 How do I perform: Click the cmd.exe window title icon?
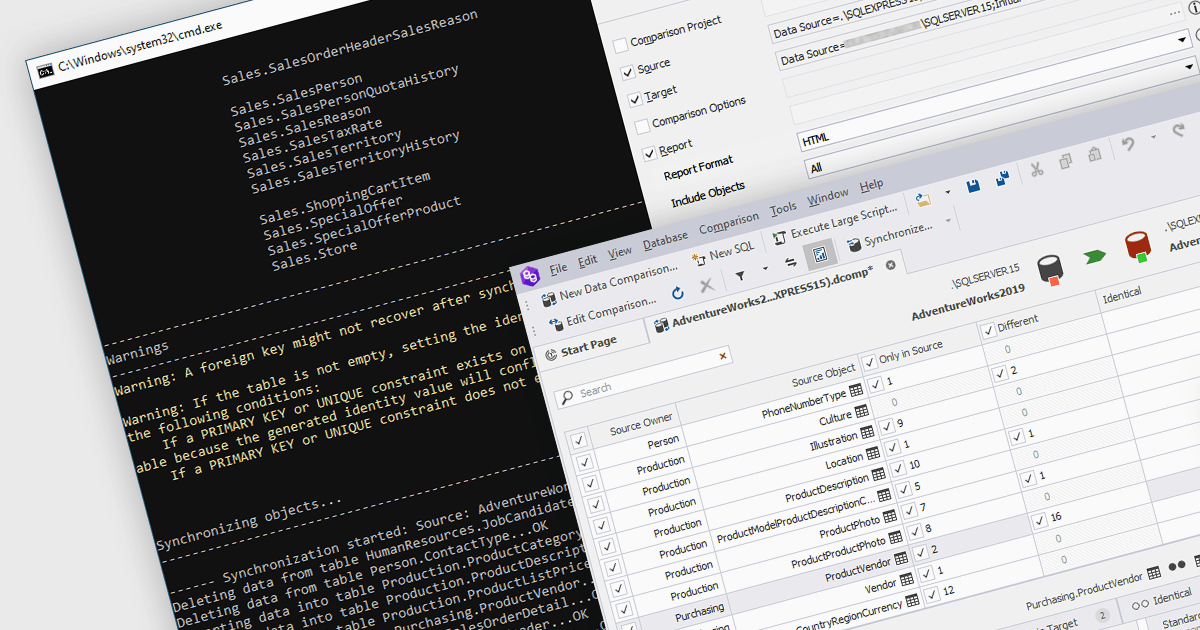(x=45, y=71)
